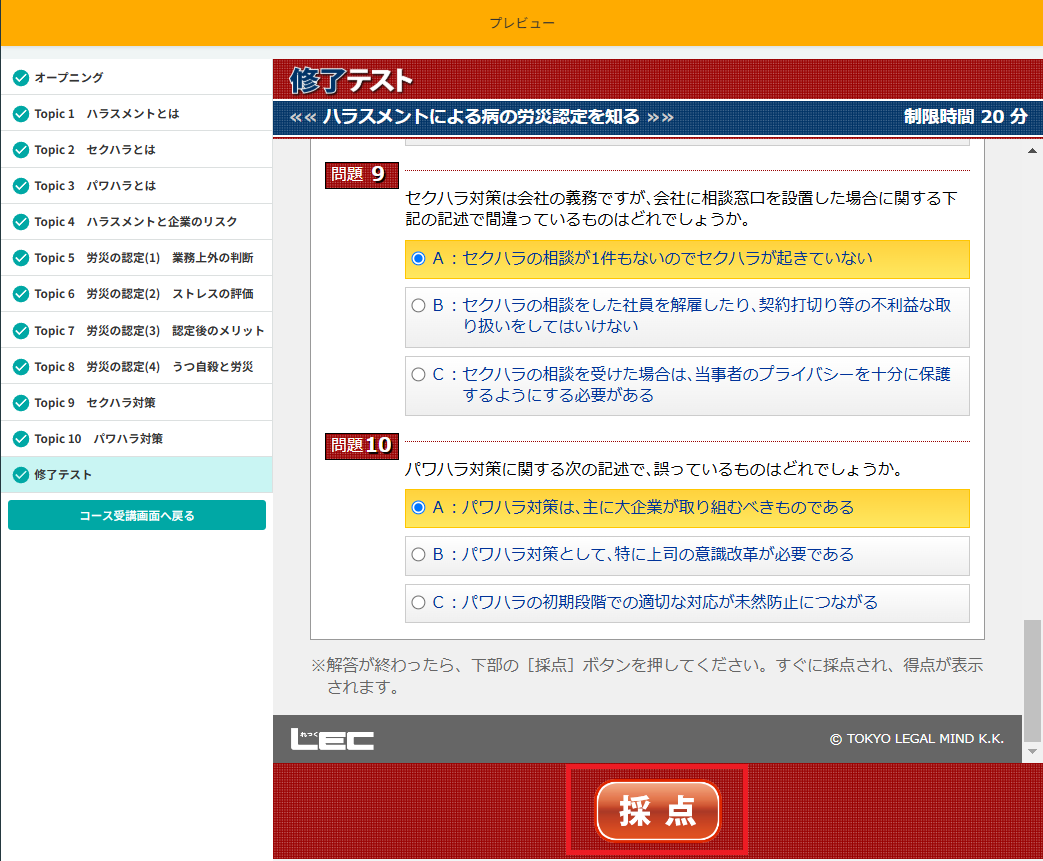Open Topic 6 ストレスの評価
The height and width of the screenshot is (861, 1043).
tap(136, 293)
